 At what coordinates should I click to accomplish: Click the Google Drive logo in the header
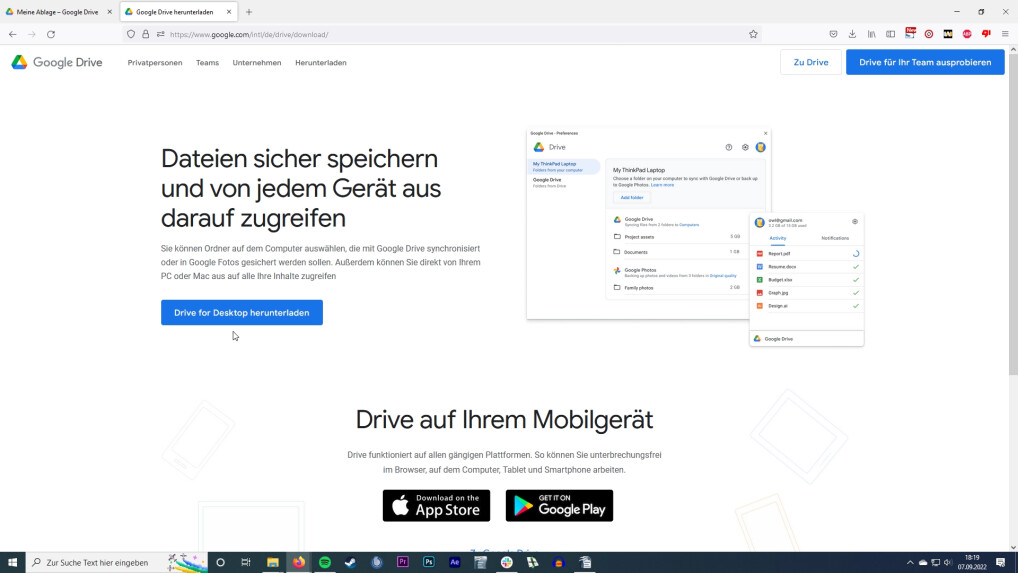(57, 62)
